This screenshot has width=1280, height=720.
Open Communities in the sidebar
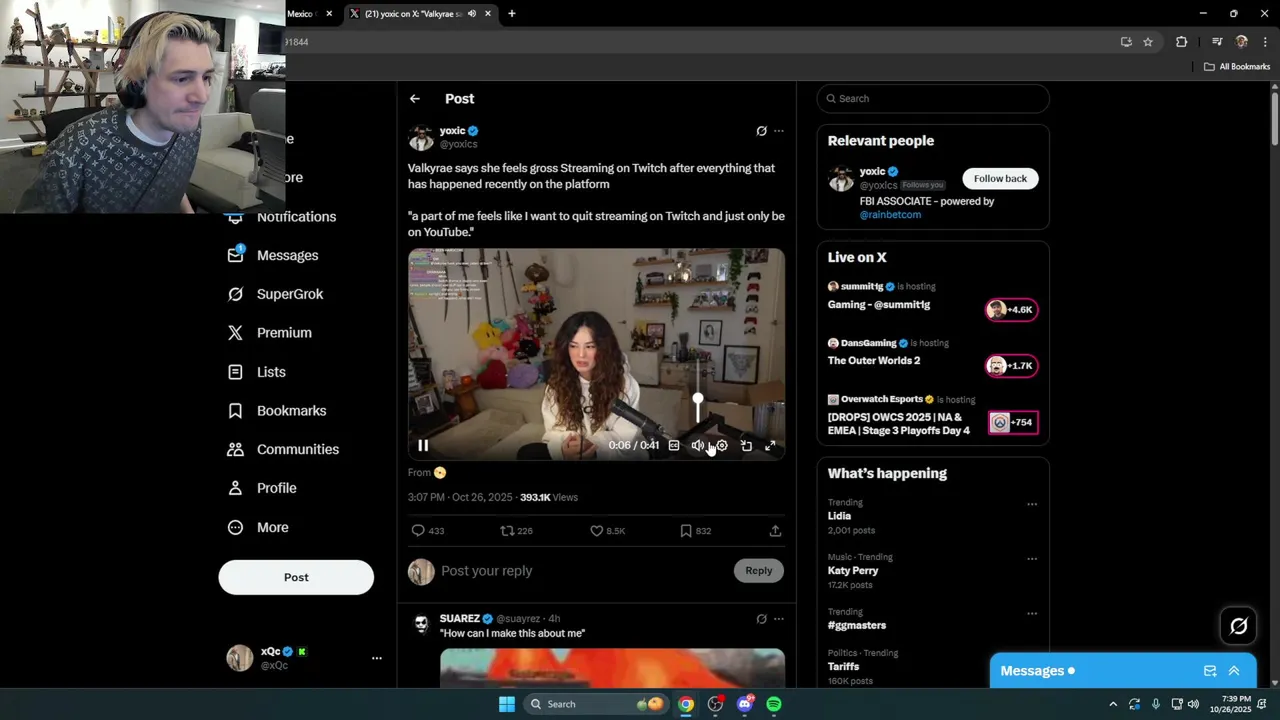click(x=283, y=450)
